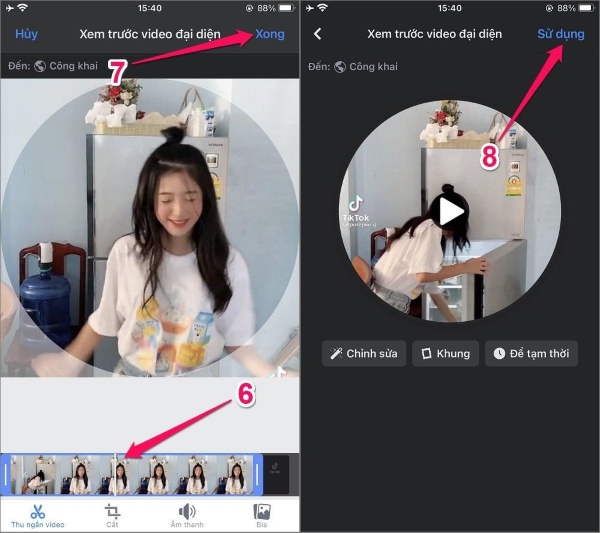Tap the scissors Thu ngắn video icon
This screenshot has width=600, height=533.
38,511
